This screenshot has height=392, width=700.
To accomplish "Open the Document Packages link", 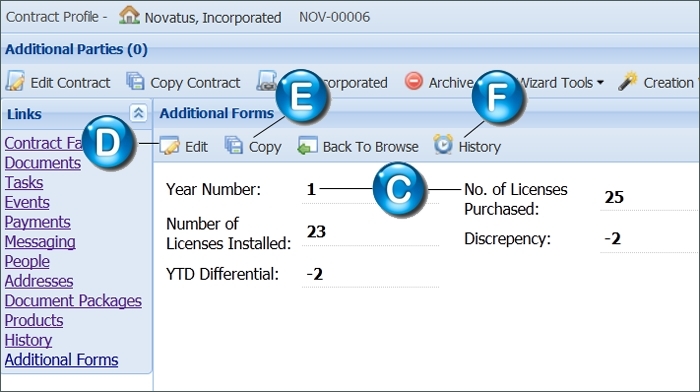I will coord(74,301).
